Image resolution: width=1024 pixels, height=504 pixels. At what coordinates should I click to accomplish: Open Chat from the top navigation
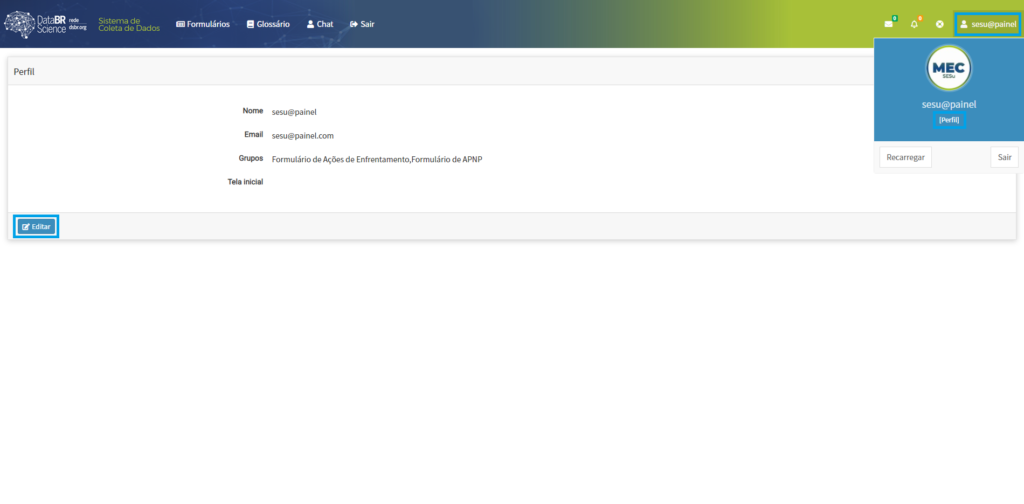tap(320, 24)
